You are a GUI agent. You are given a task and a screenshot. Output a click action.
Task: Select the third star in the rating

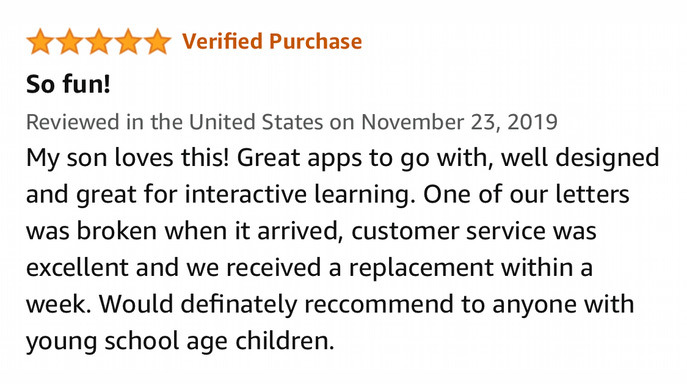pos(99,42)
